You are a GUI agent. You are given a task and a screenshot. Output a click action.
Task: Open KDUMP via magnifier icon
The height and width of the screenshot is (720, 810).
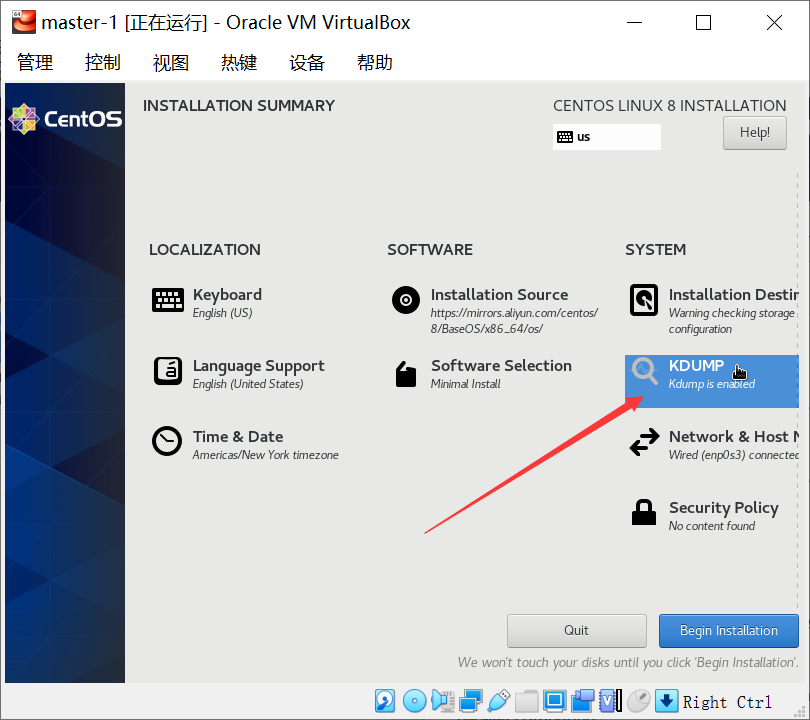[x=644, y=371]
